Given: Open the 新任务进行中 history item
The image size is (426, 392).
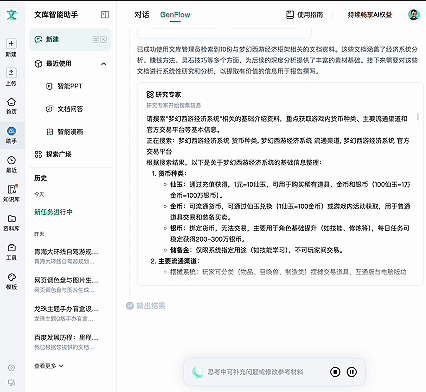Looking at the screenshot, I should coord(53,212).
